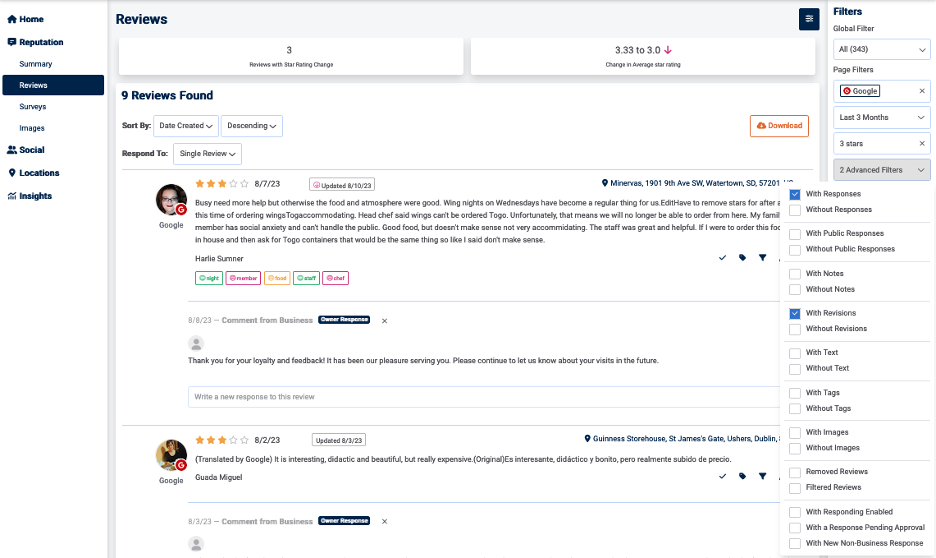Check the Without Notes option
Image resolution: width=936 pixels, height=558 pixels.
point(795,289)
